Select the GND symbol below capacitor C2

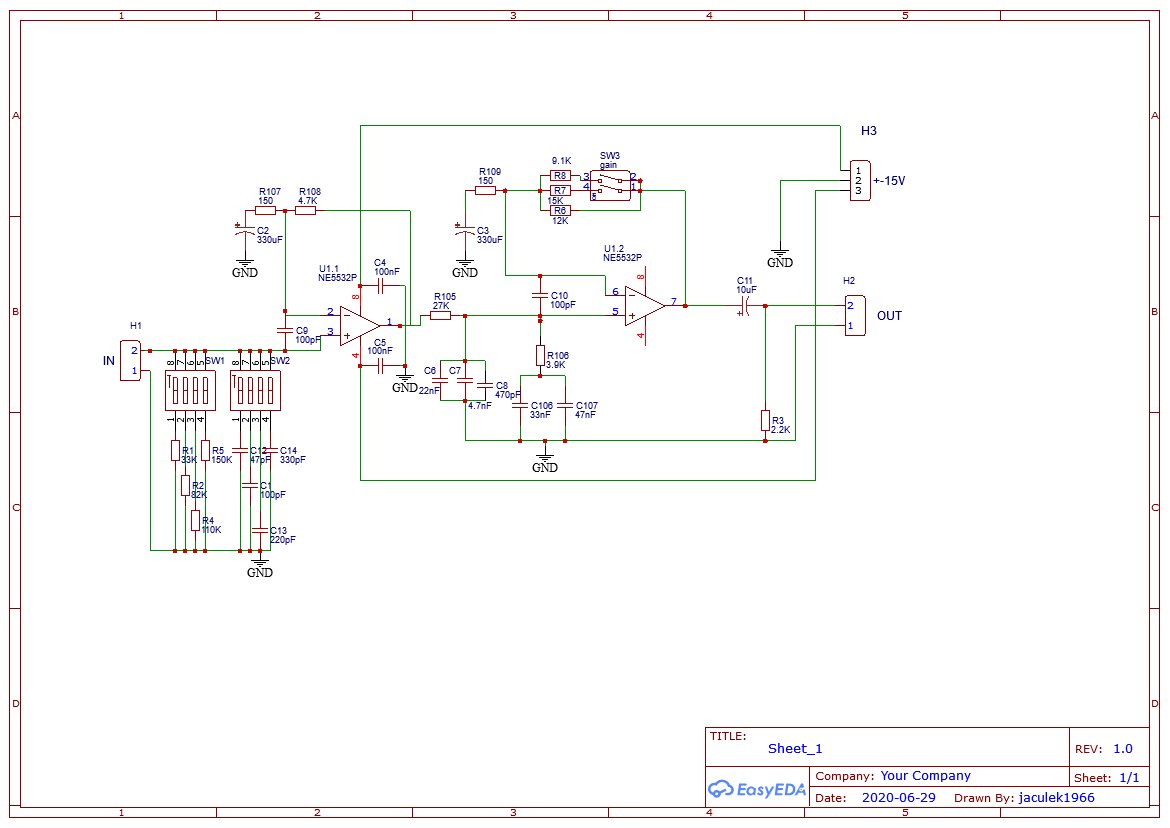point(244,268)
